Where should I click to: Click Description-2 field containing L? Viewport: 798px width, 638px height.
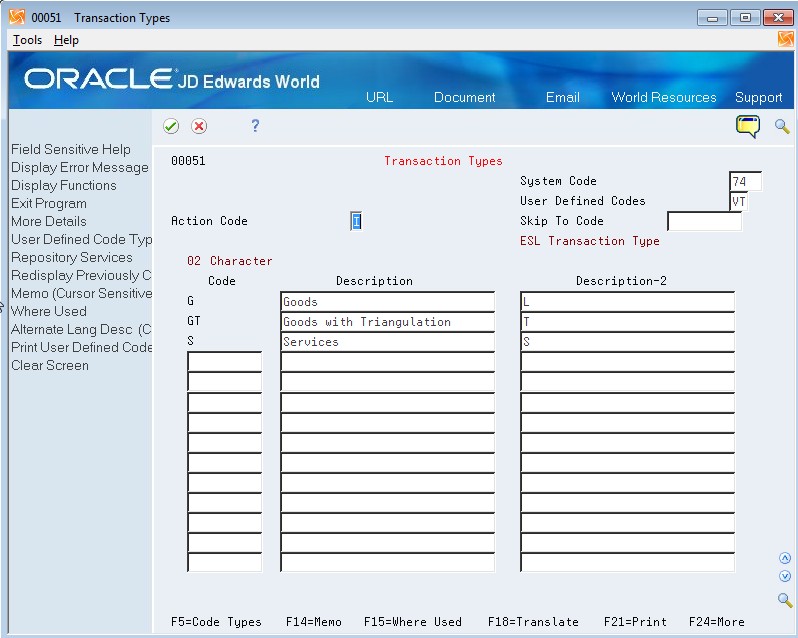(628, 302)
